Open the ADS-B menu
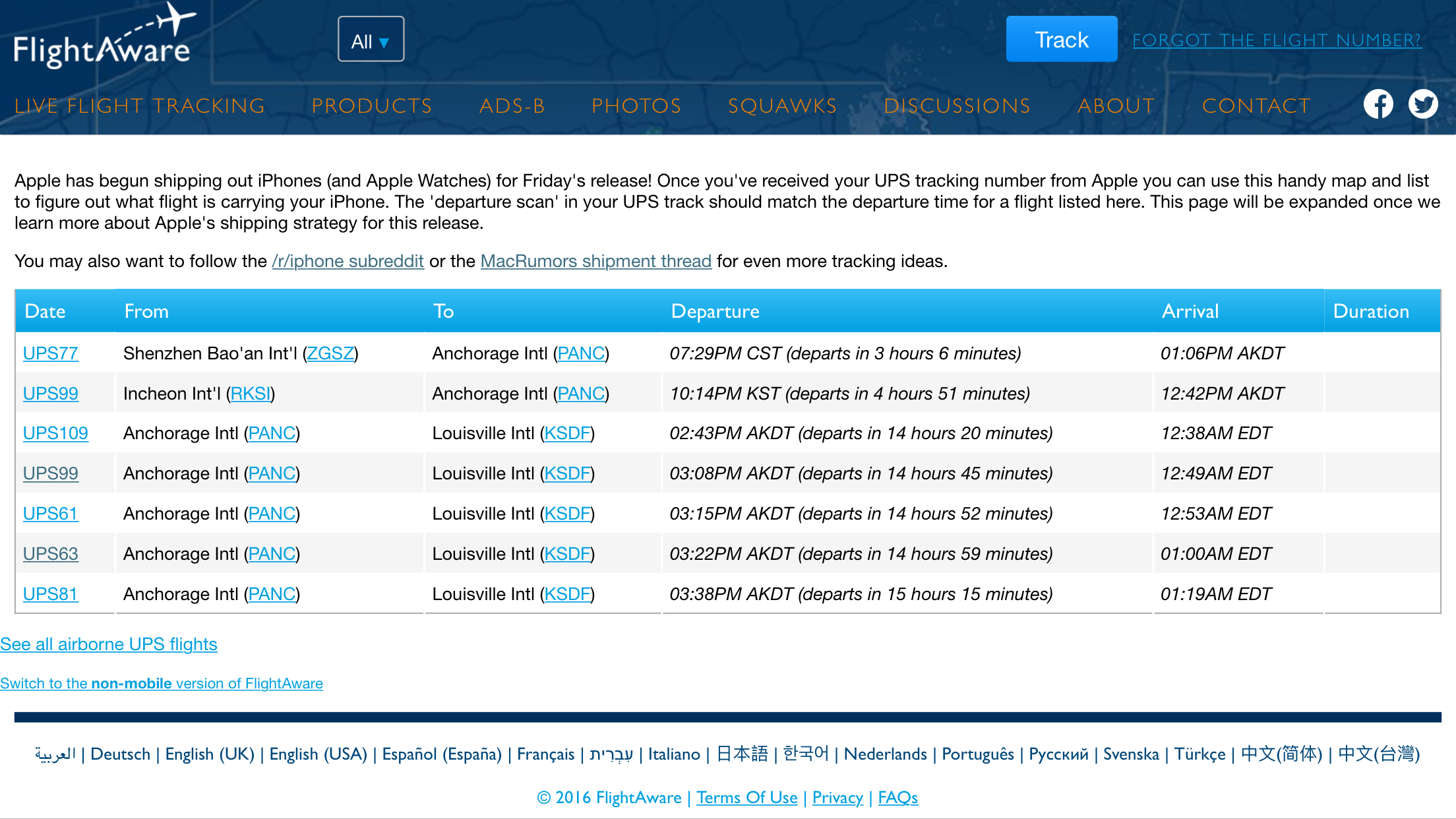The height and width of the screenshot is (819, 1456). 512,106
